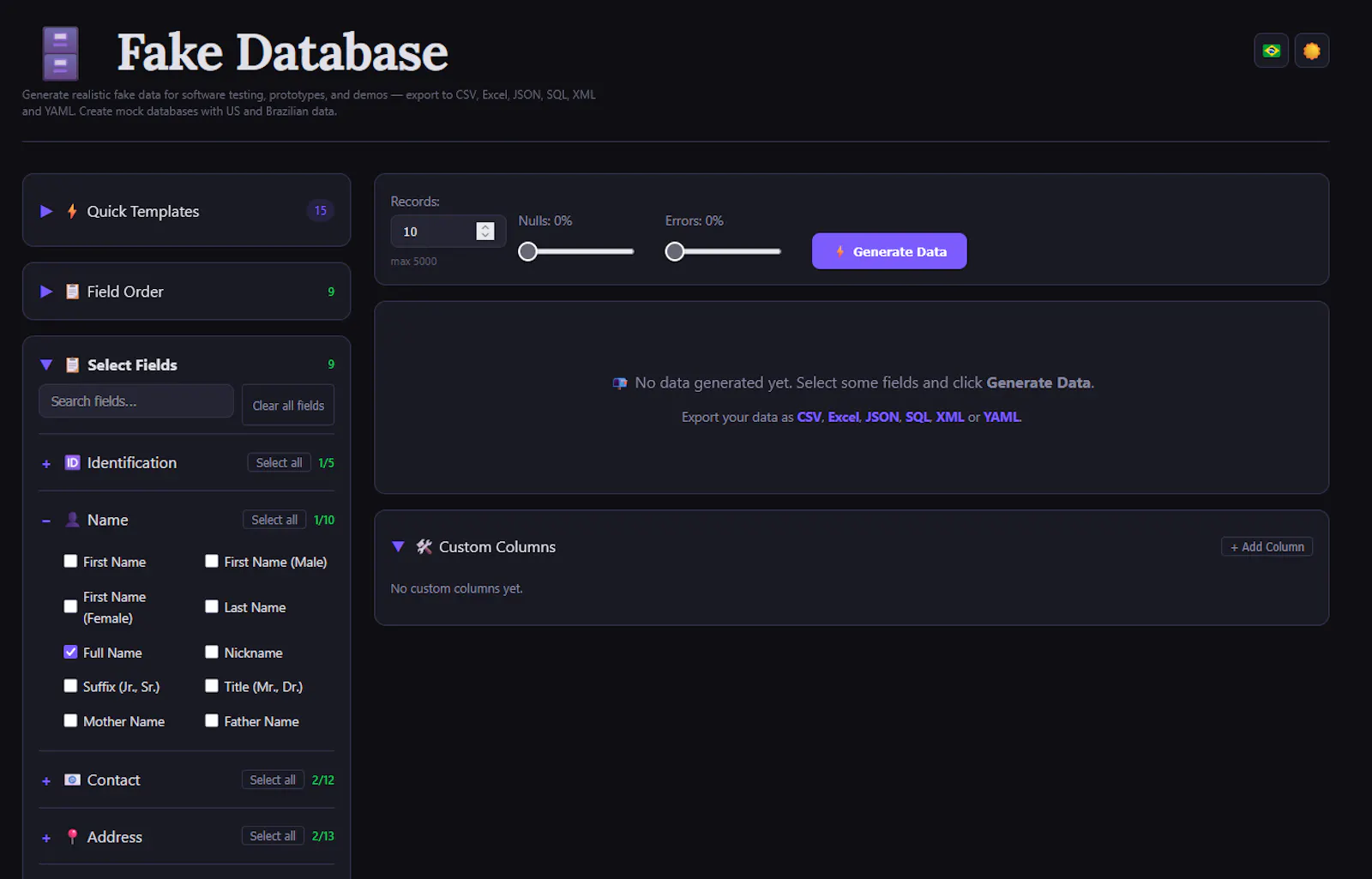The width and height of the screenshot is (1372, 879).
Task: Click the Nulls percentage slider handle
Action: tap(528, 251)
